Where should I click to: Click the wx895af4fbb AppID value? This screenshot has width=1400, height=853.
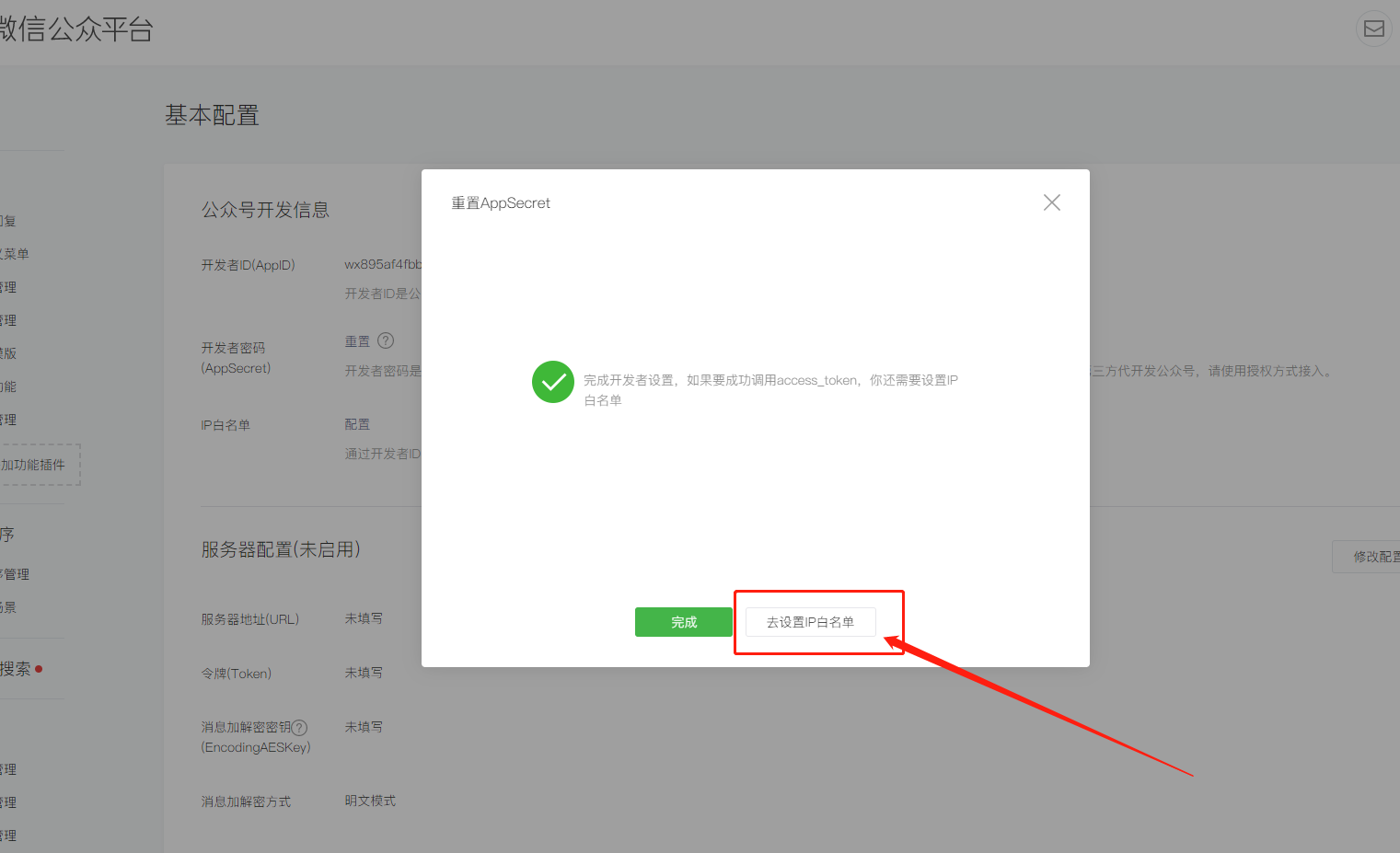pos(383,264)
